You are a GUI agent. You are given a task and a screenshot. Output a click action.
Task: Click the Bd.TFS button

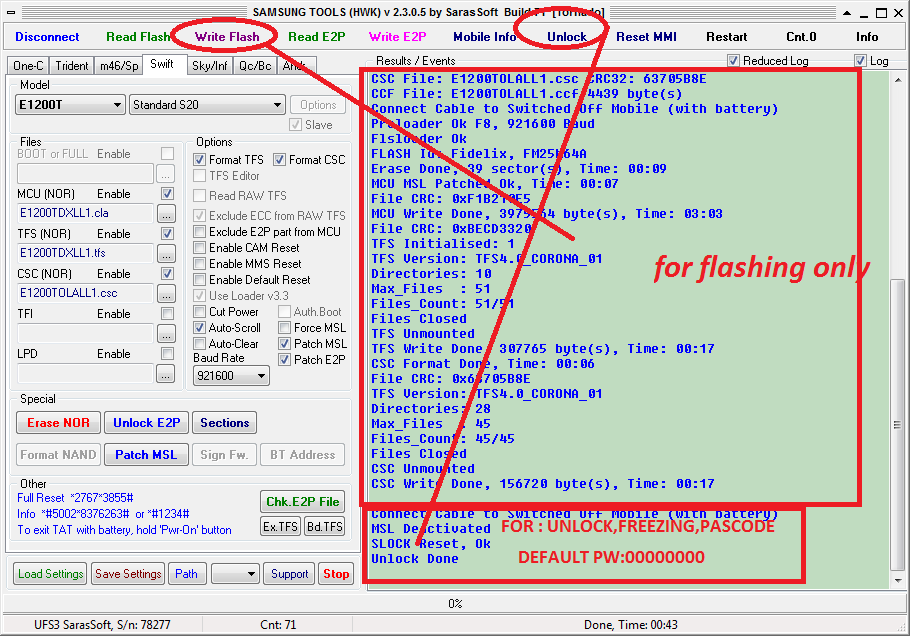click(x=324, y=527)
